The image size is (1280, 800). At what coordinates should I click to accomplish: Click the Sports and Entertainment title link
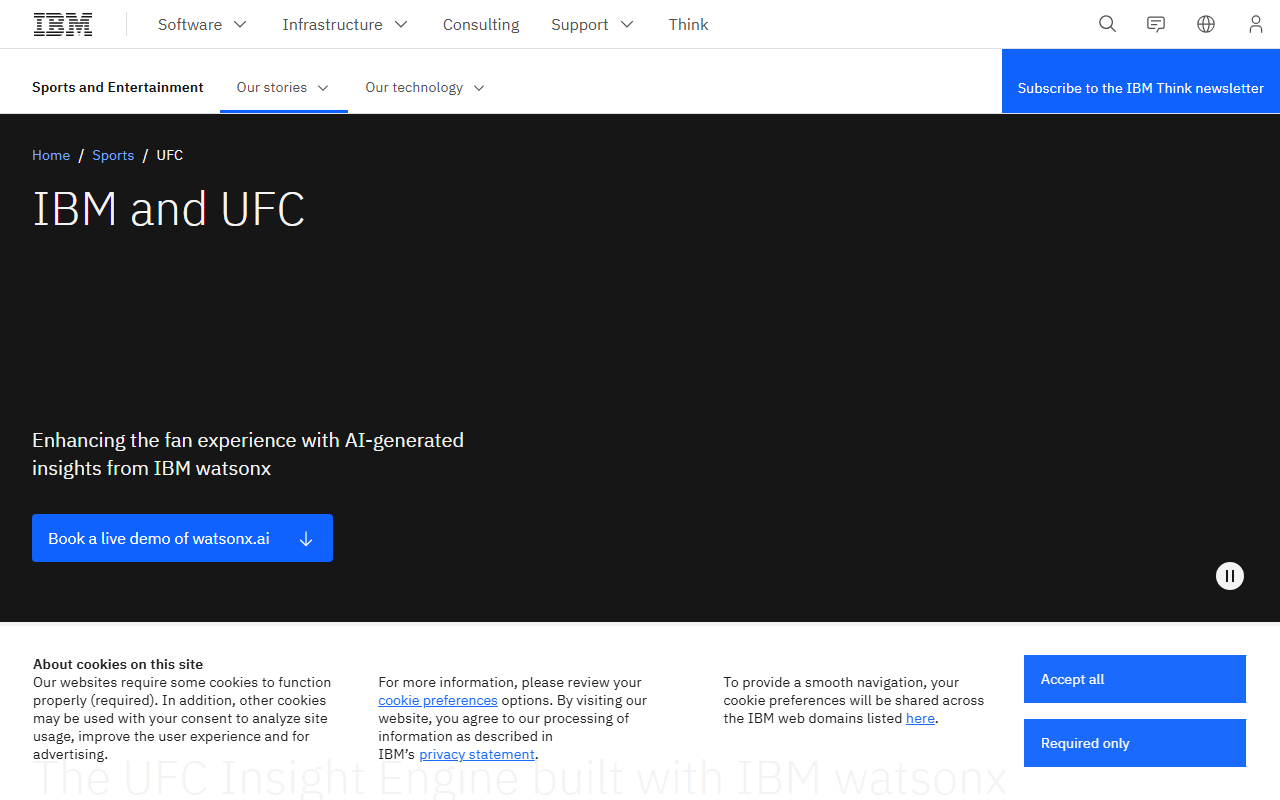pos(118,87)
